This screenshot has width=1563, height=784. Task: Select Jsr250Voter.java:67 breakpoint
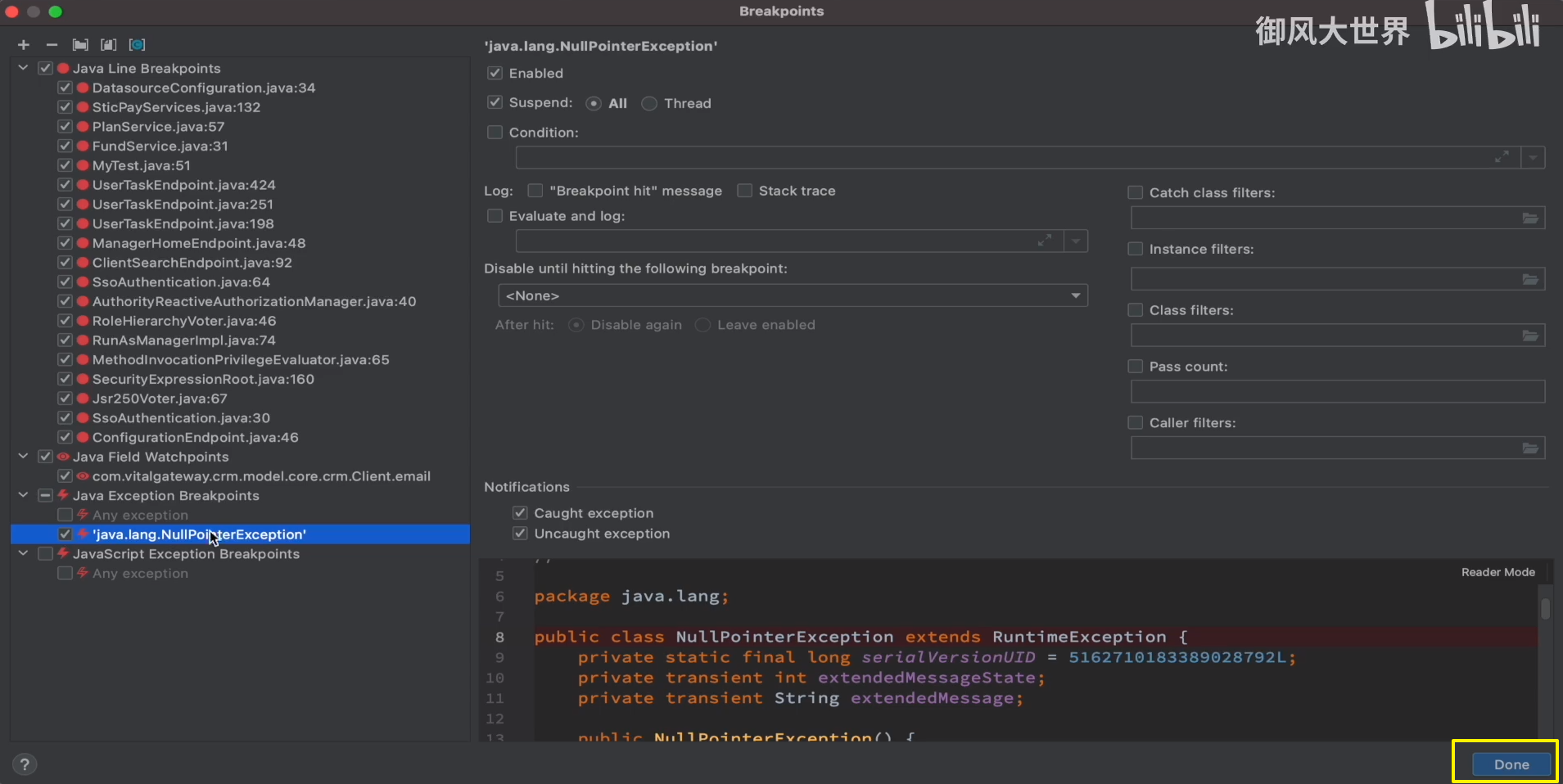coord(160,399)
